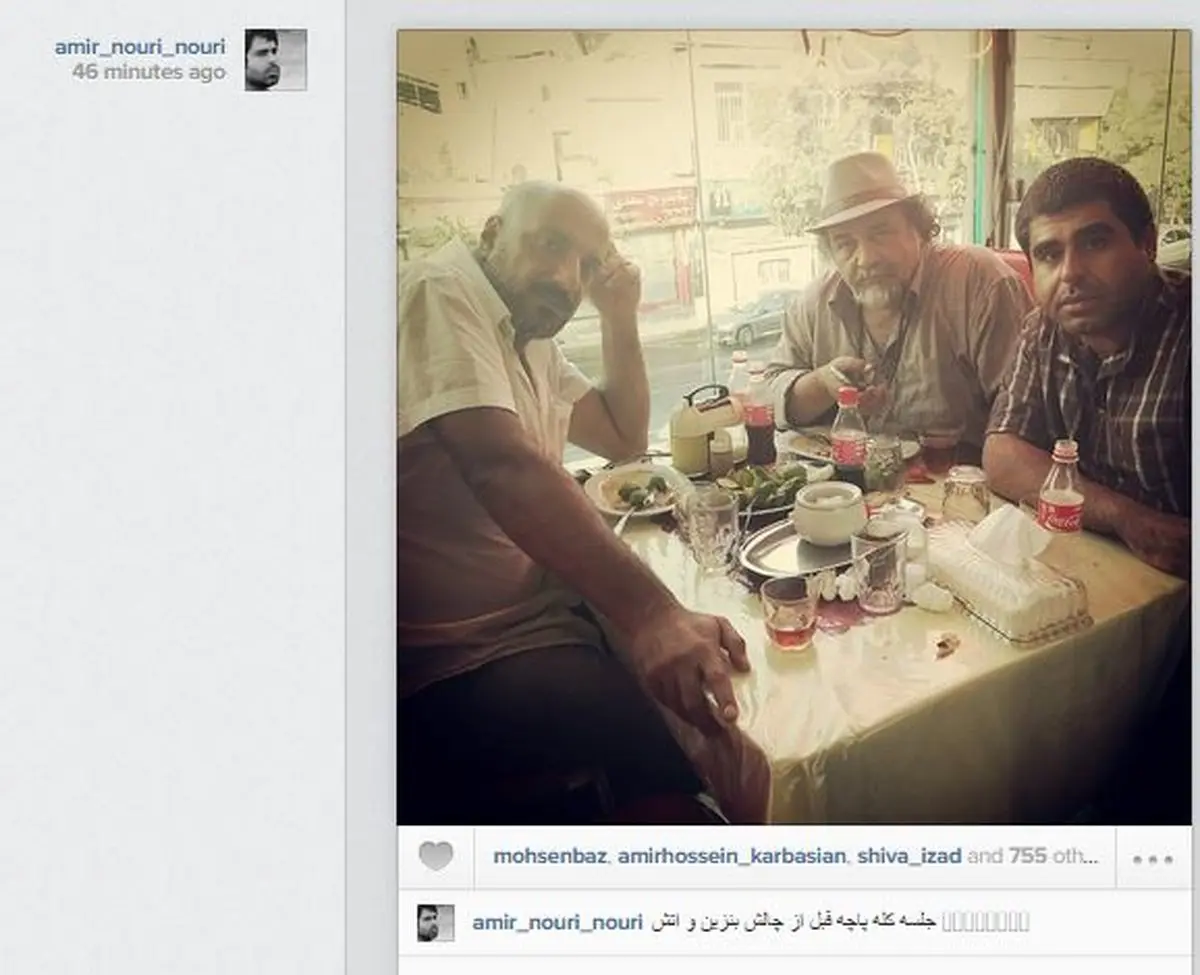Visit mohsenbaz's profile from the likes

point(549,856)
